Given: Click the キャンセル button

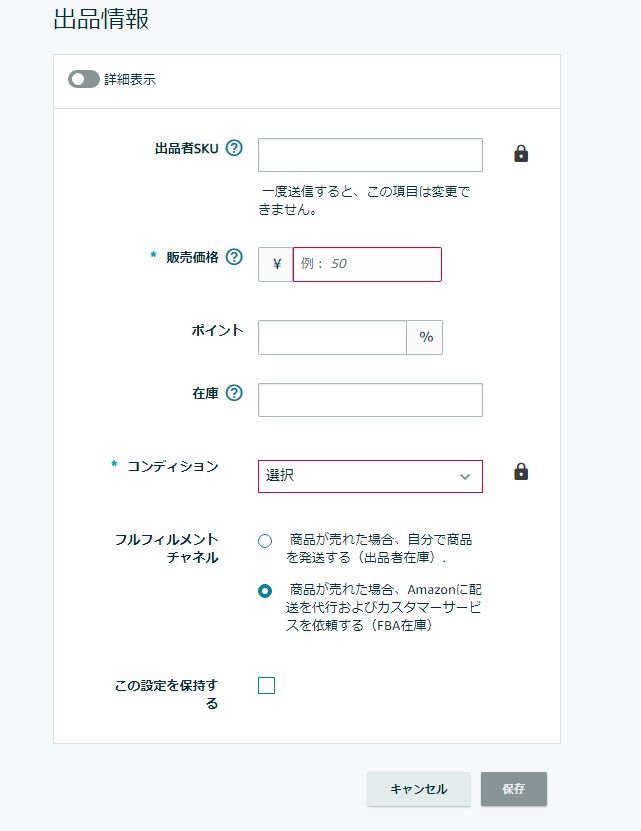Looking at the screenshot, I should tap(418, 789).
